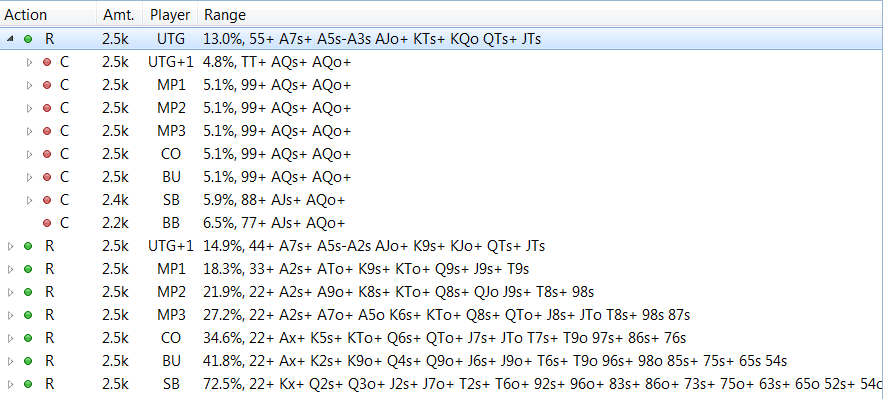883x399 pixels.
Task: Select range starting '41.8%, 22+ Ax+'
Action: click(x=495, y=361)
